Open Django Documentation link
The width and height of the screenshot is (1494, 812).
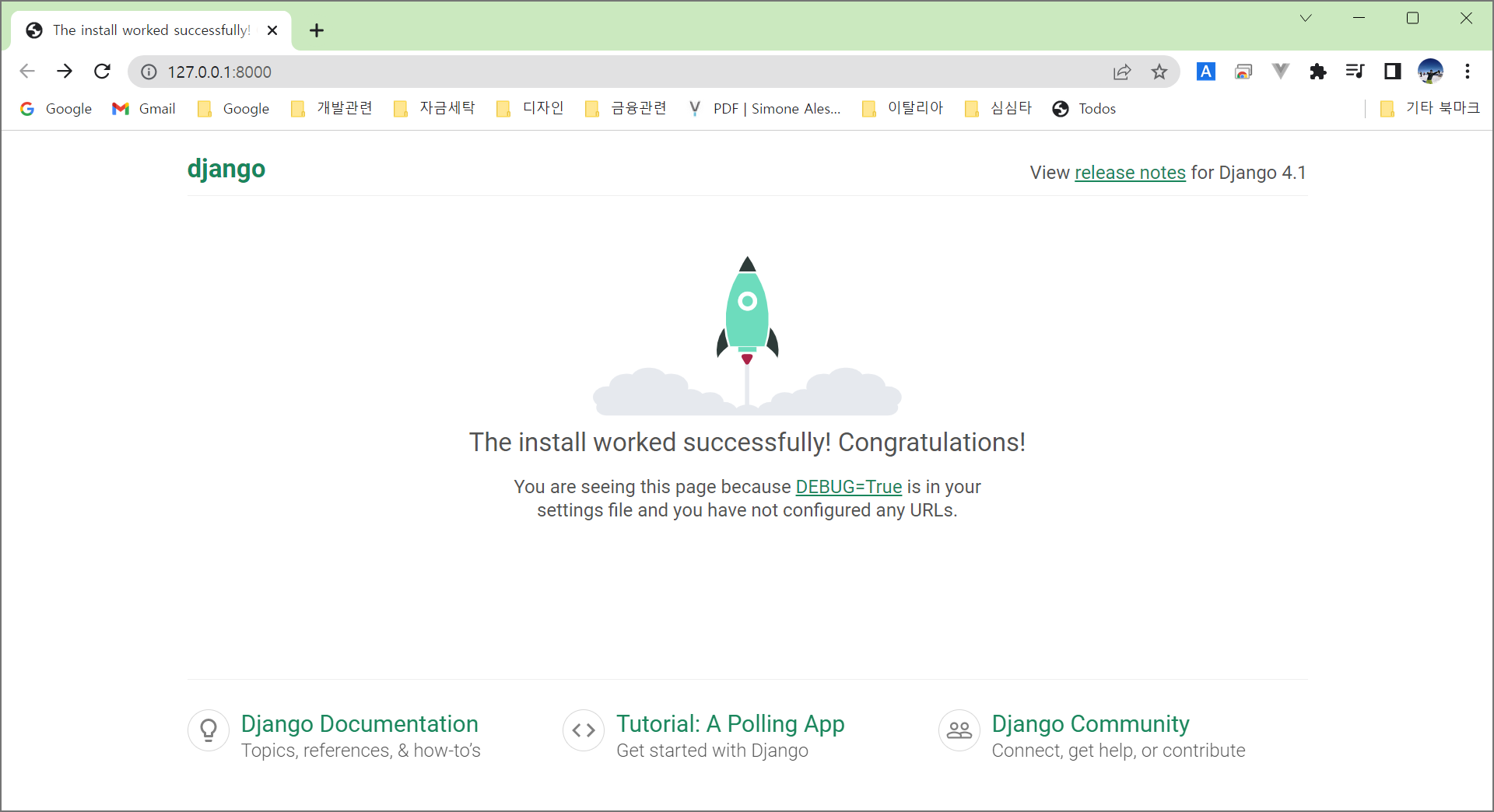coord(359,724)
